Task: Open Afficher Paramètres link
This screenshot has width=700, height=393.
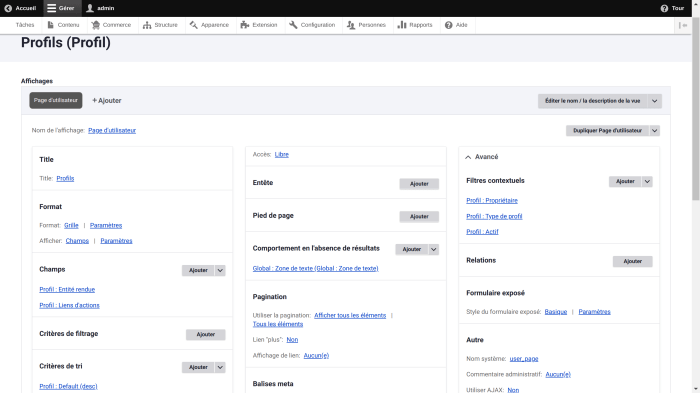Action: pos(117,241)
